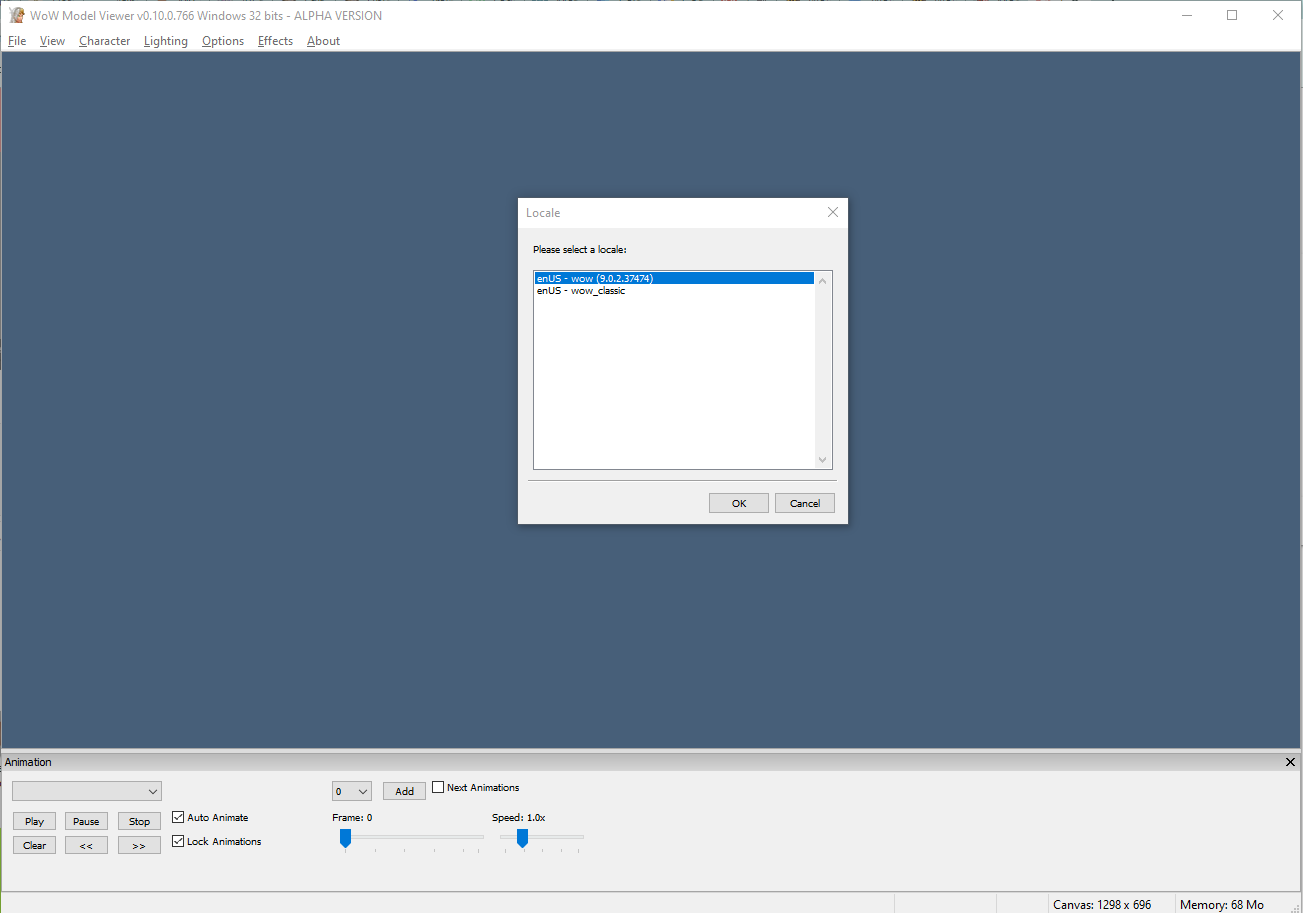
Task: Click scroll down arrow in locale list
Action: click(823, 460)
